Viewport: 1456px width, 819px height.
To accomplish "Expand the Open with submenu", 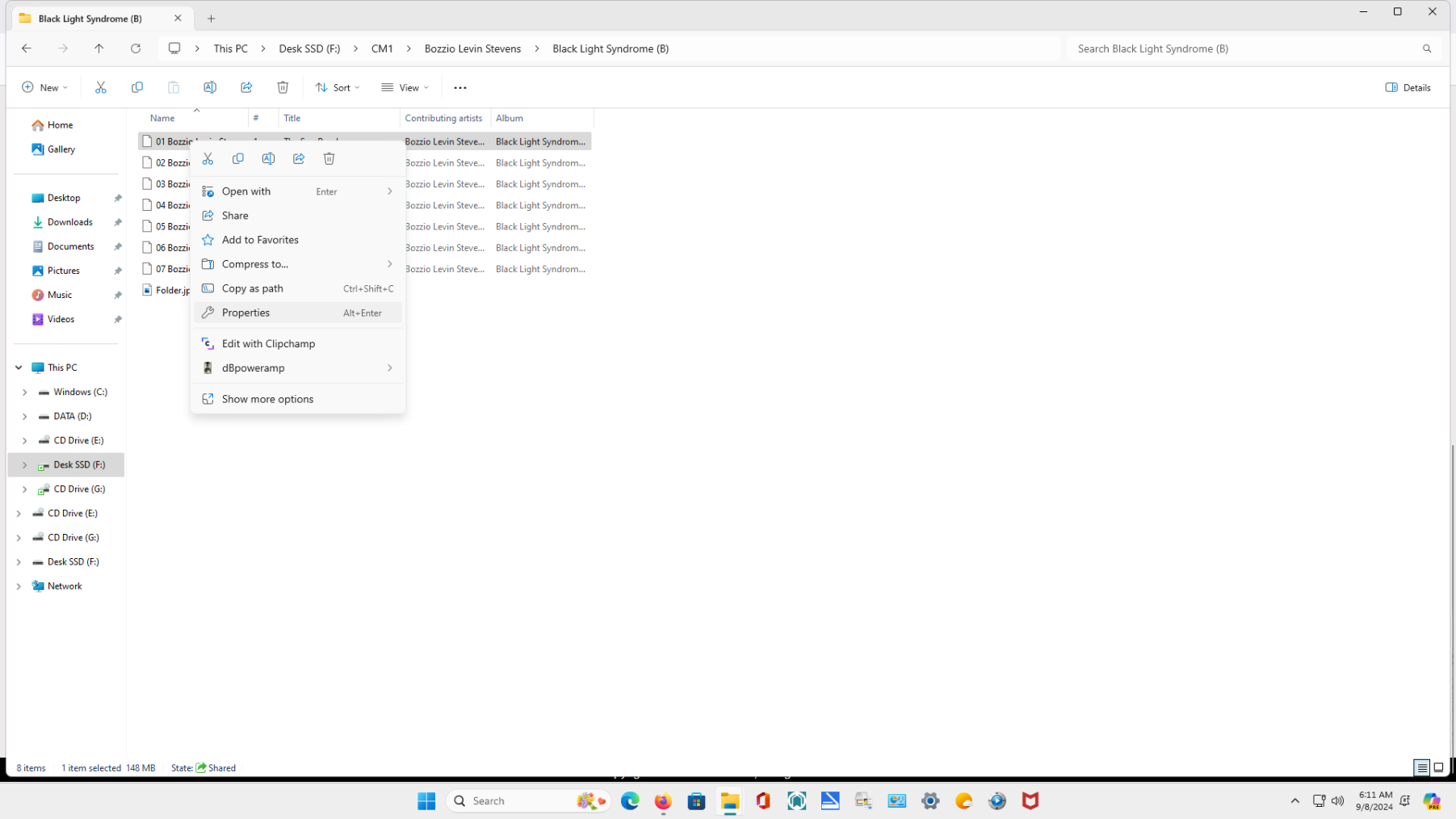I will click(x=298, y=191).
